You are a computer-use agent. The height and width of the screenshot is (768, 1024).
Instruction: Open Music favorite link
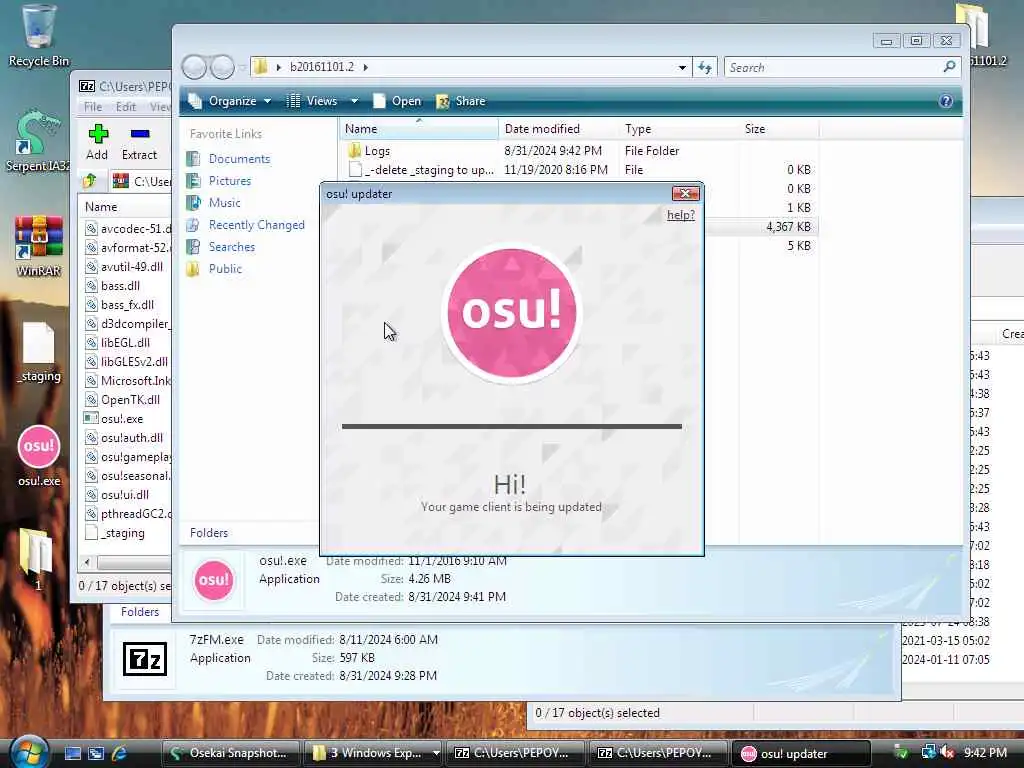225,203
